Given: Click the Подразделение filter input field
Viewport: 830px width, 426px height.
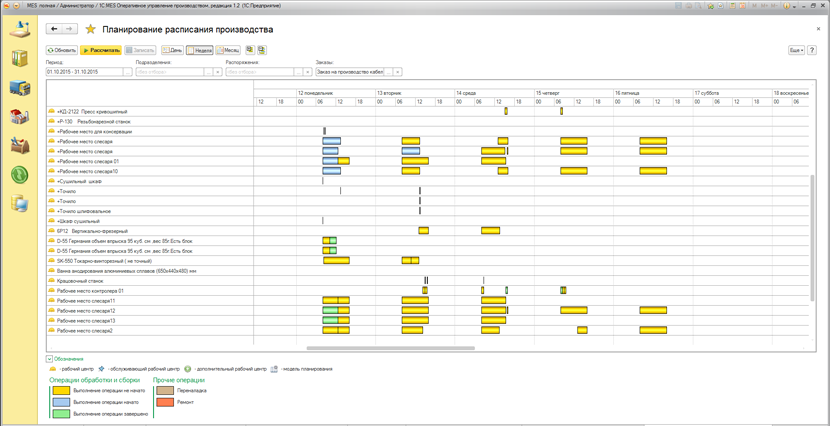Looking at the screenshot, I should coord(170,72).
